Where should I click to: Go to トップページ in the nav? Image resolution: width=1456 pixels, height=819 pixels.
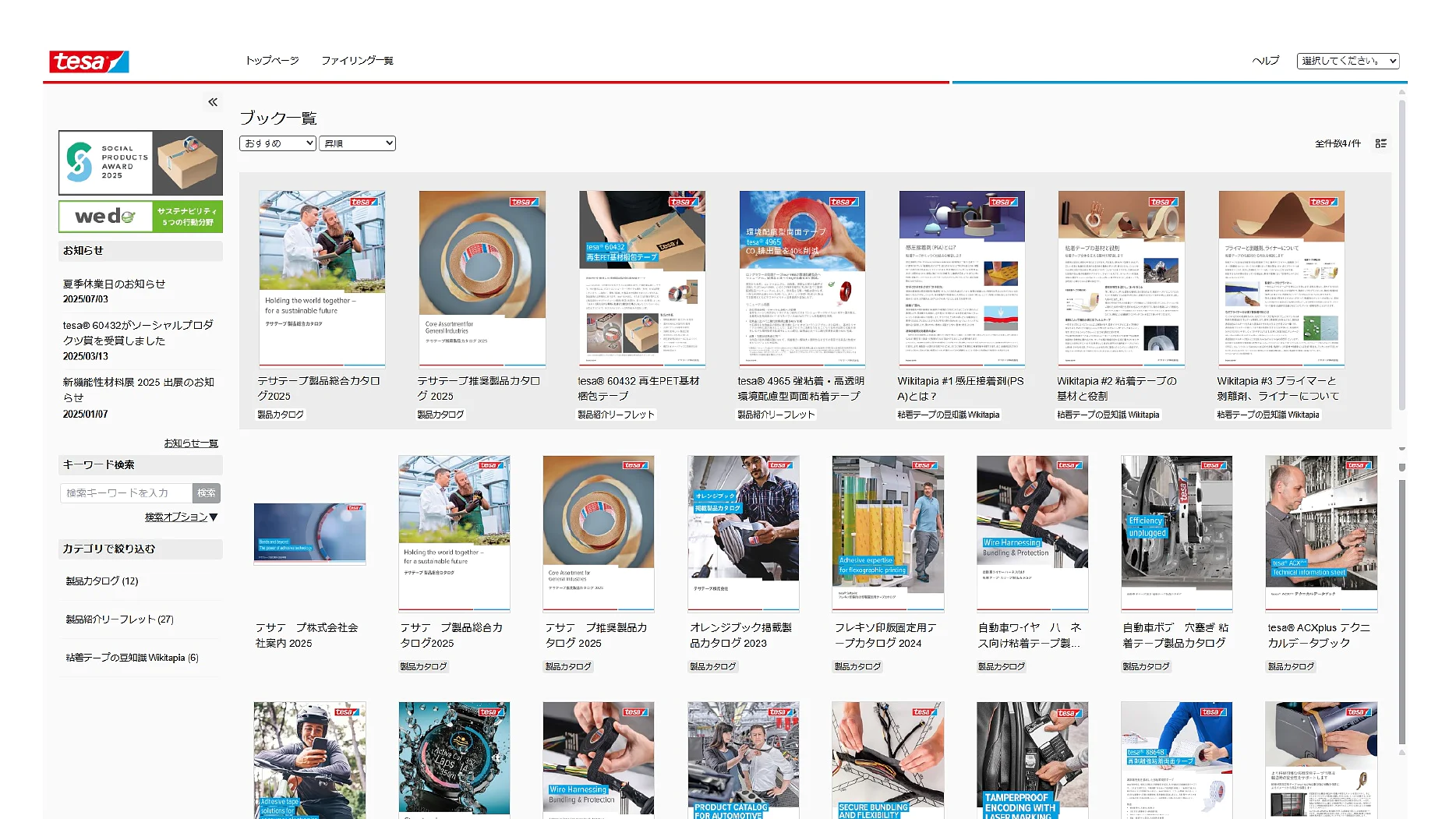272,61
